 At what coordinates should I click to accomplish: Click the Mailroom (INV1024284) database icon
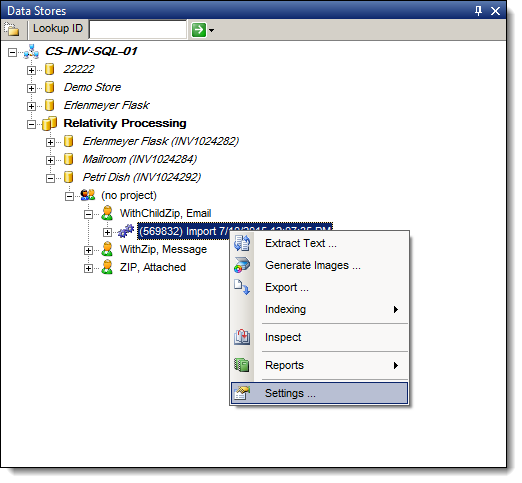click(69, 159)
